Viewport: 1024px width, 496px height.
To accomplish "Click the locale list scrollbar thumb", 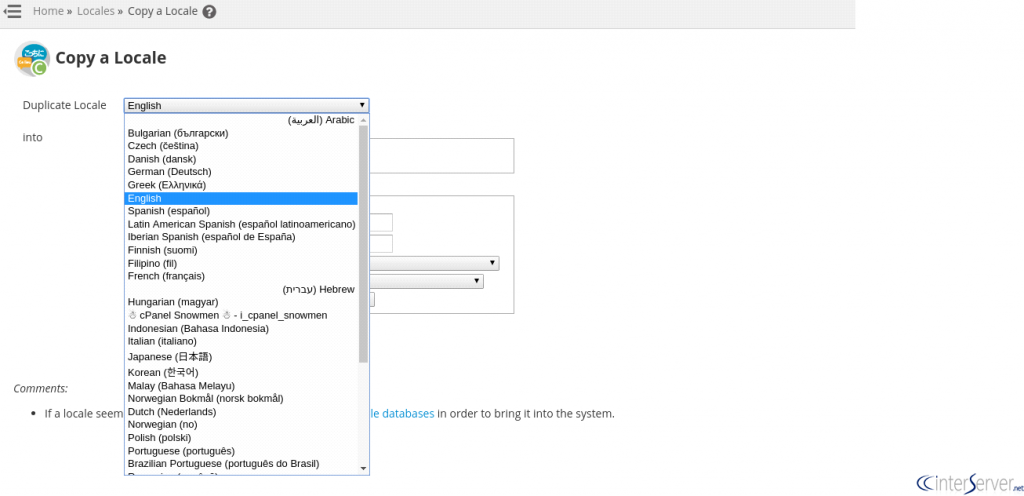I will 364,244.
